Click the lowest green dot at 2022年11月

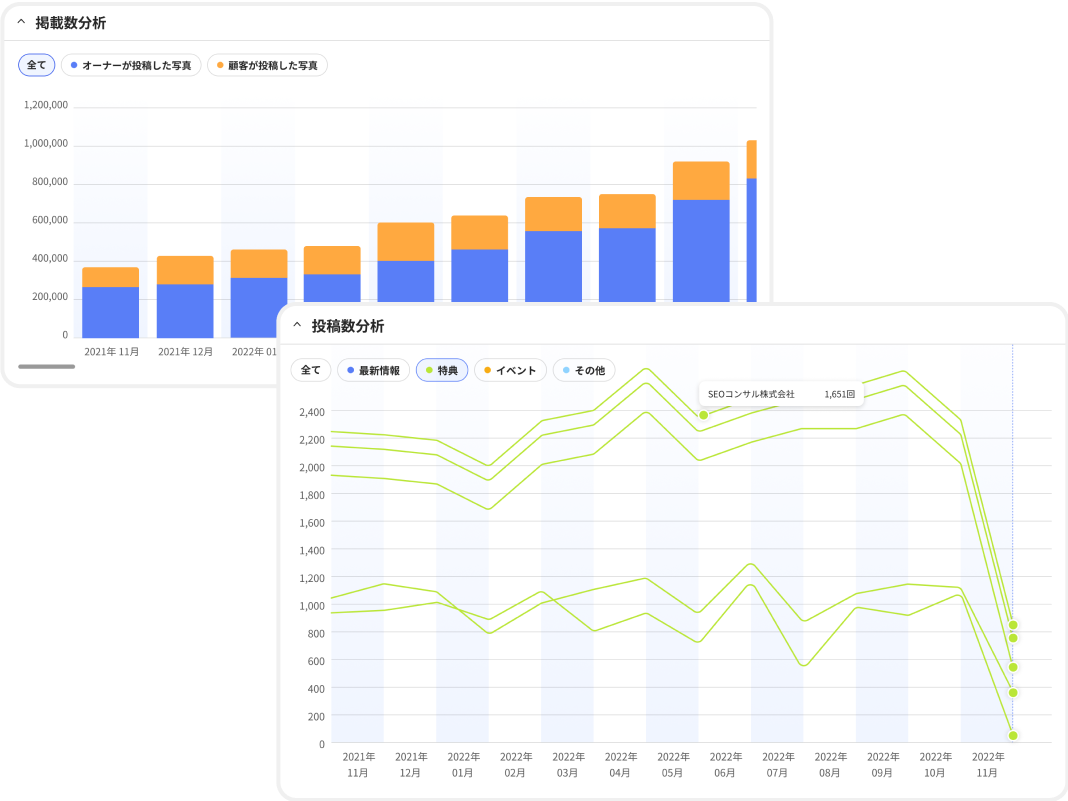click(x=1013, y=736)
